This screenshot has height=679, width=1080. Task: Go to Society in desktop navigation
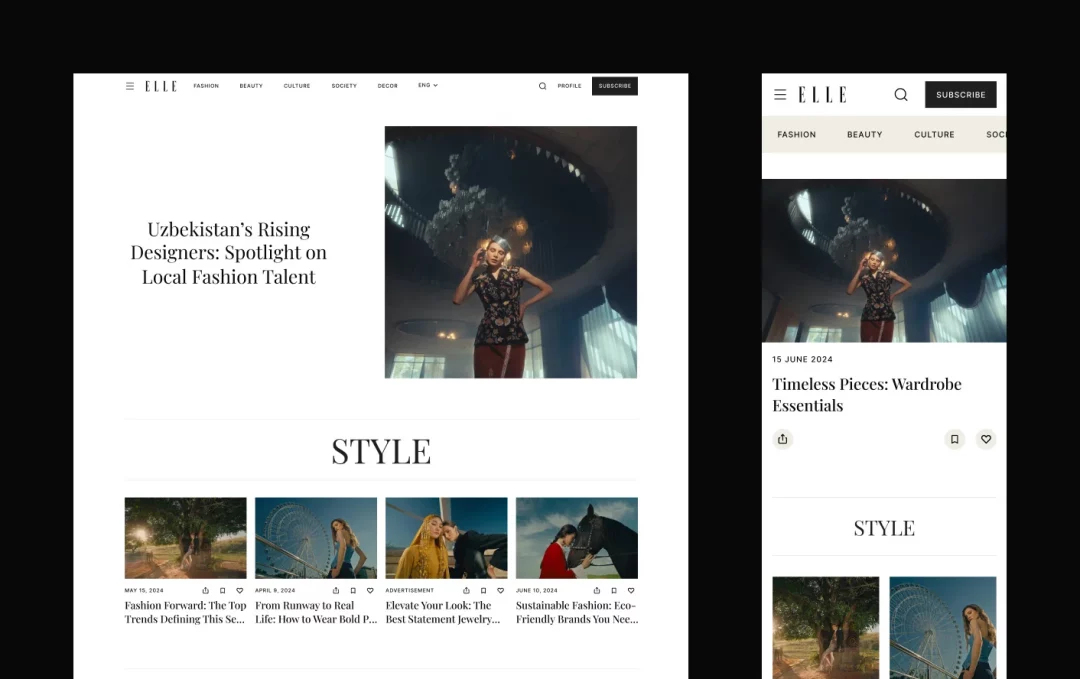point(344,86)
